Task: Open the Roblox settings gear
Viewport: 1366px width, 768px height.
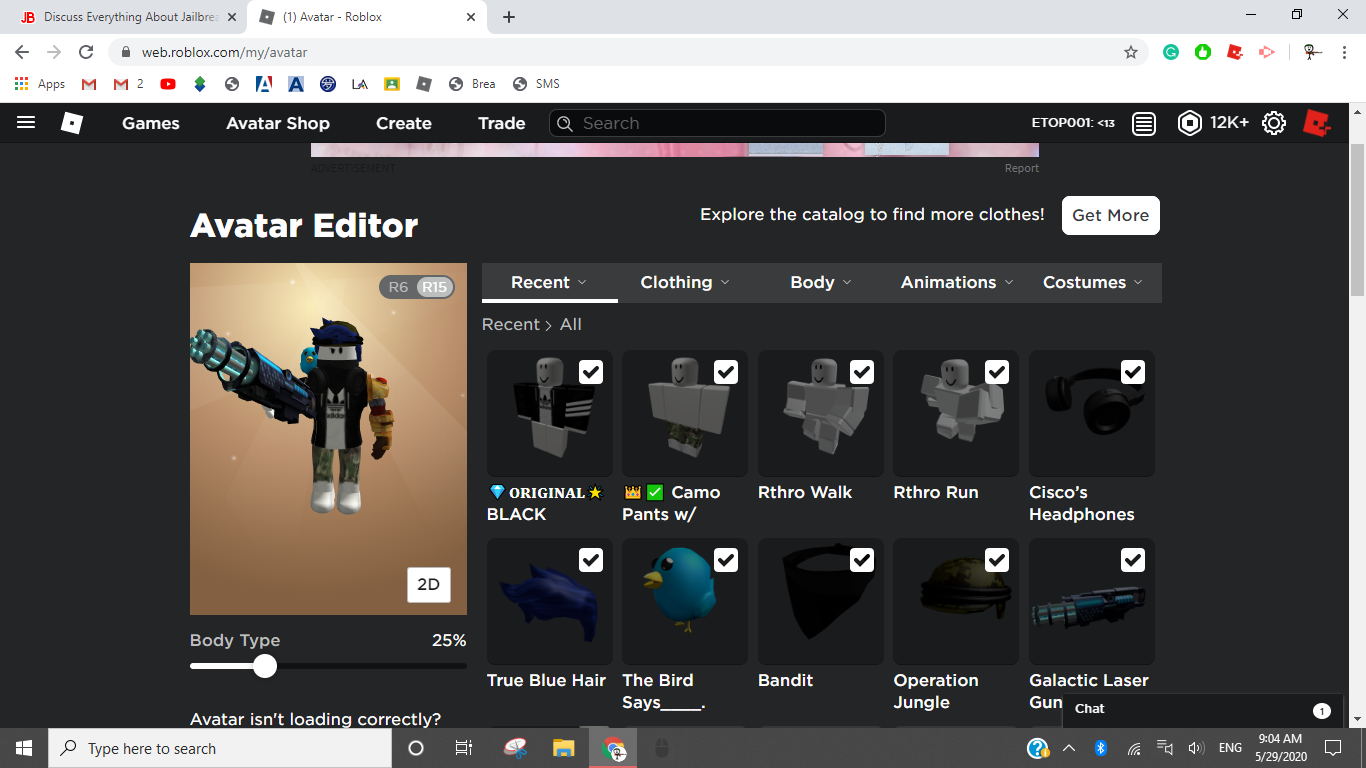Action: (1274, 123)
